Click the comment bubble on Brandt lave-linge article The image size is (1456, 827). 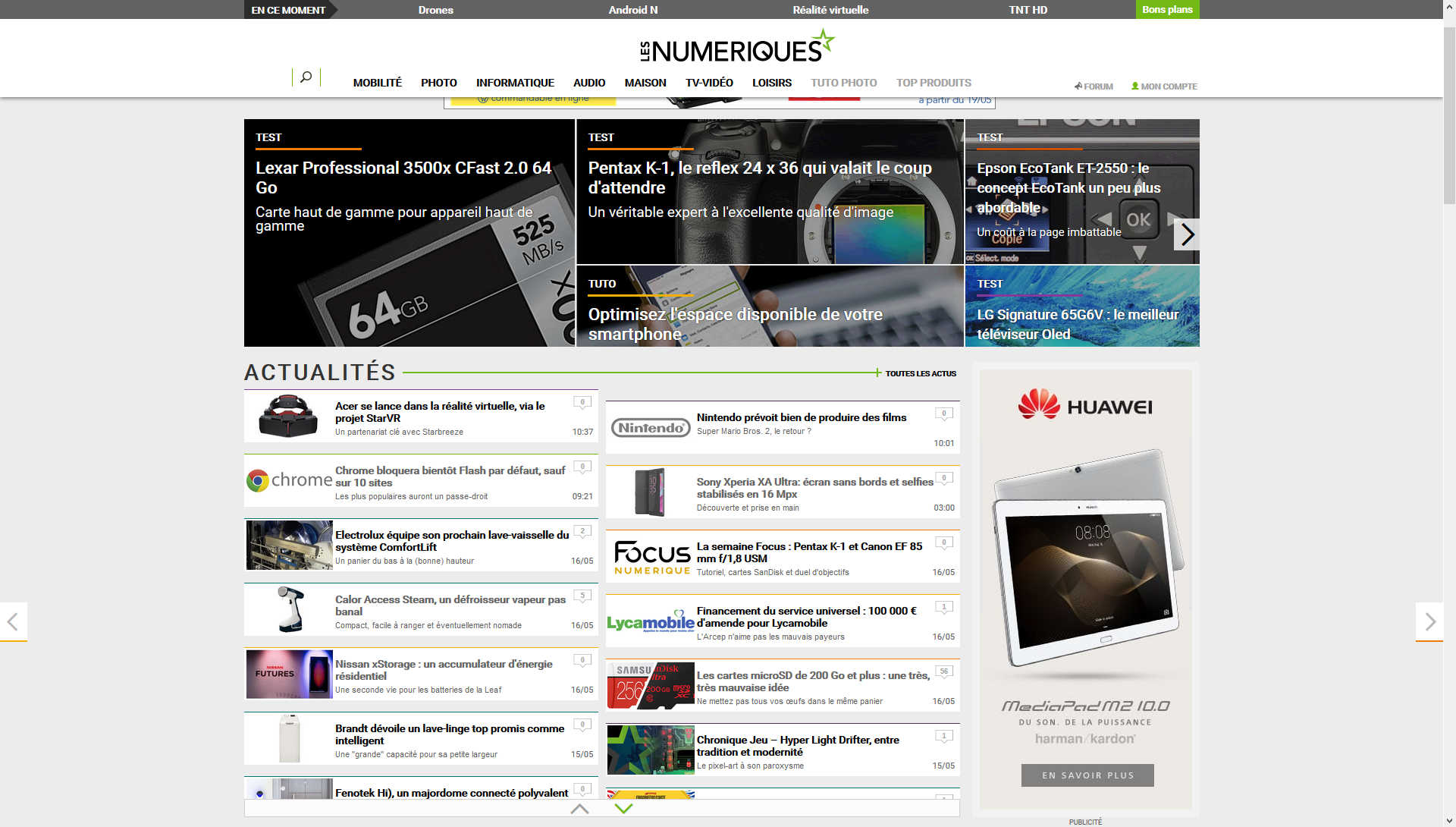(582, 725)
